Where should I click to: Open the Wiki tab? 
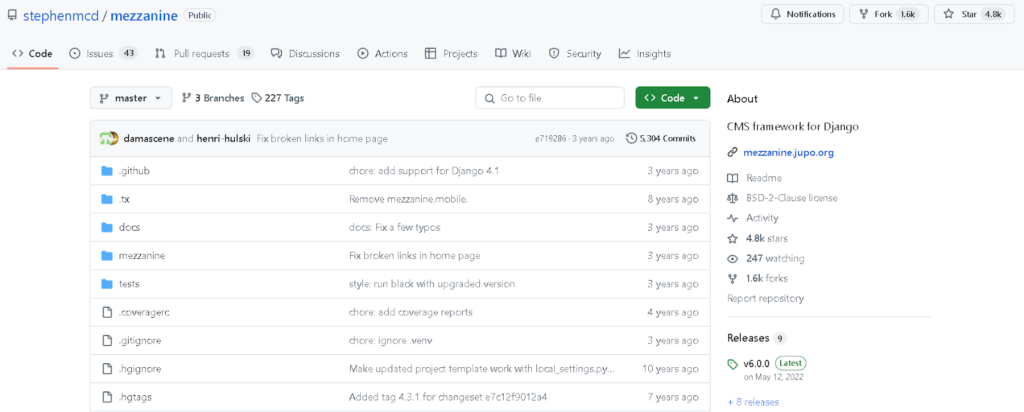[x=513, y=54]
